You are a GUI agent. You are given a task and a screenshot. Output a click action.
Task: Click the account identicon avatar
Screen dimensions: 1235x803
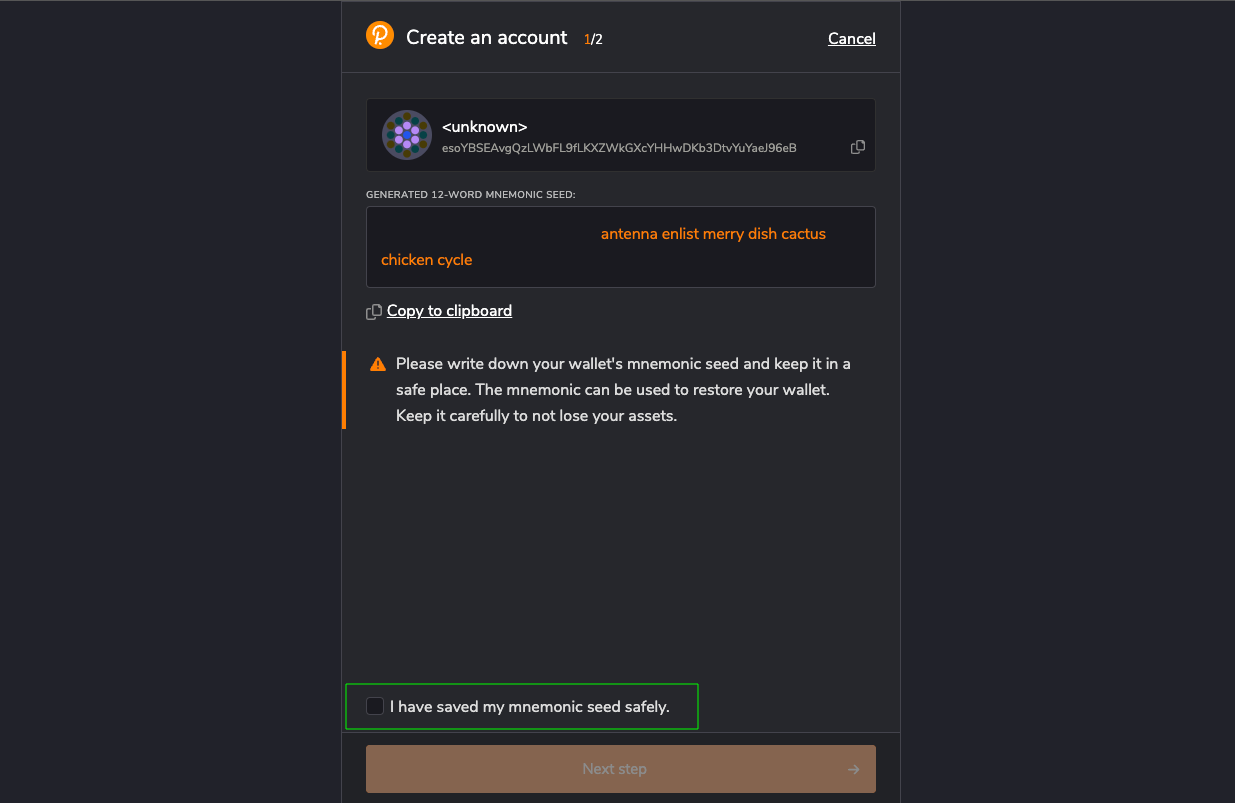point(407,135)
